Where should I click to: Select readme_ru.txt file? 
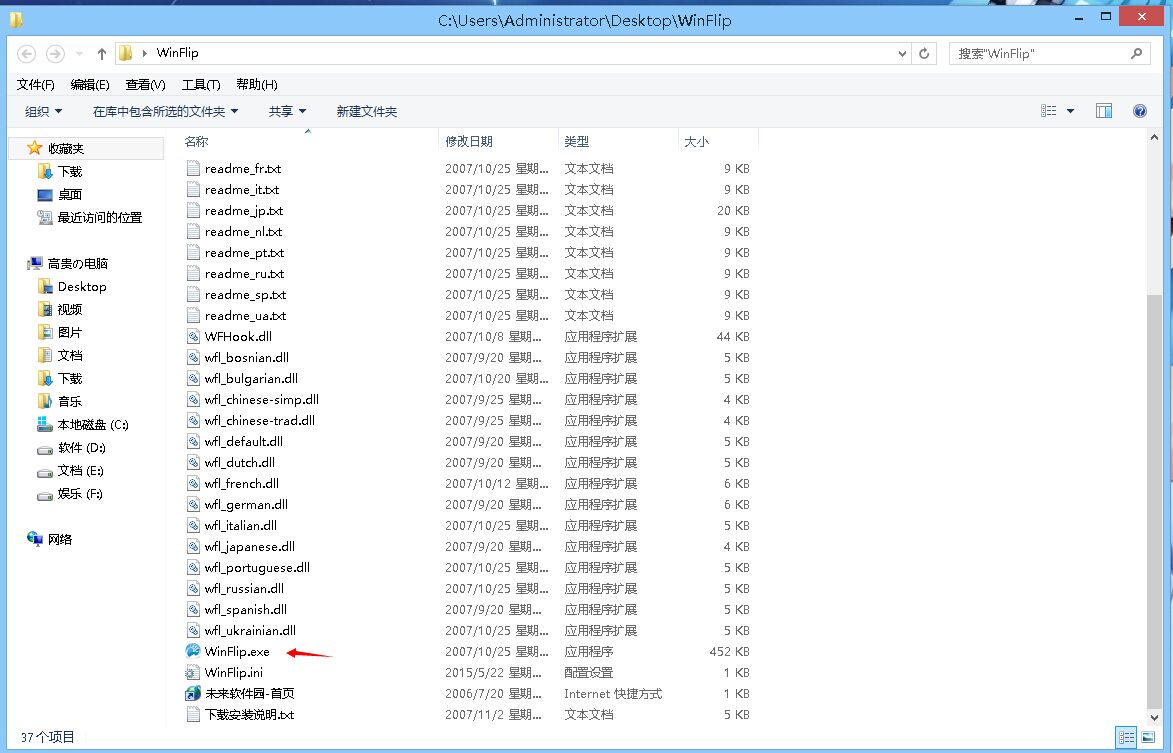[x=245, y=274]
